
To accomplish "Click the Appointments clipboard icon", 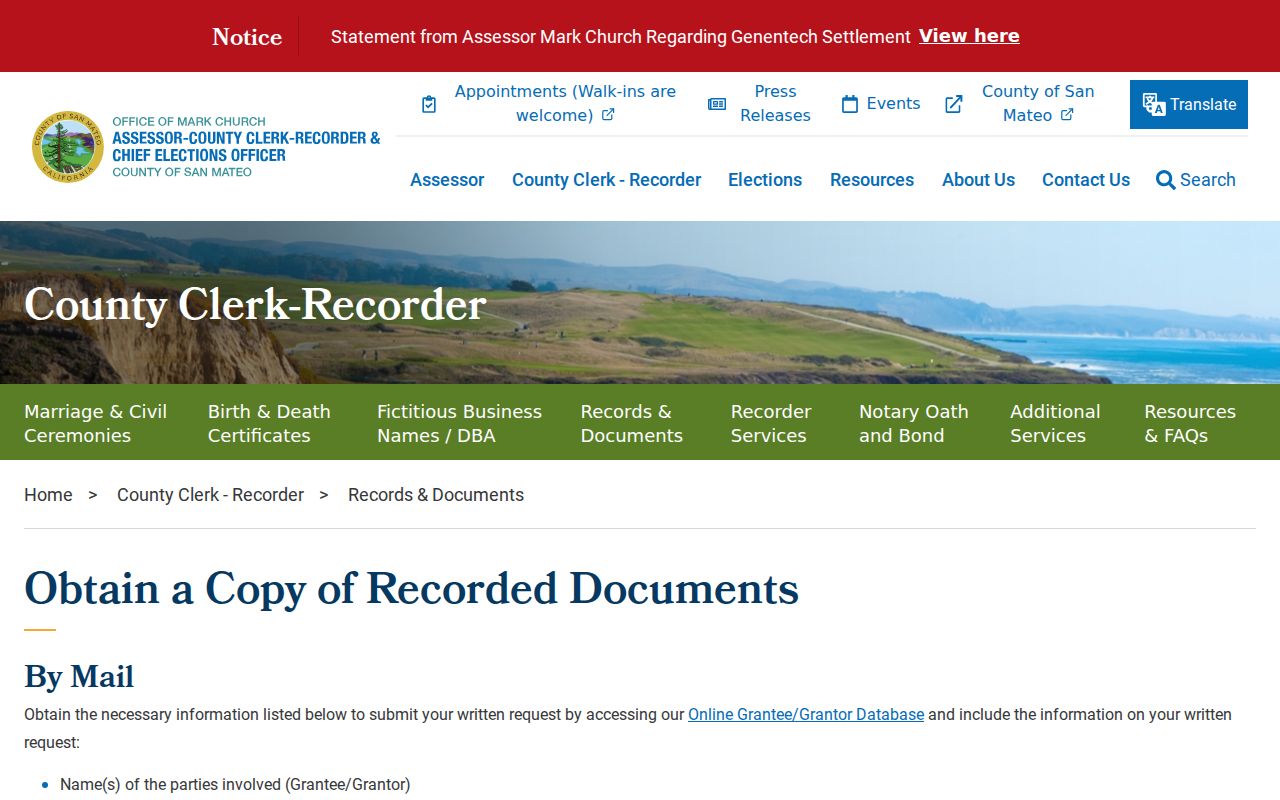I will (429, 104).
